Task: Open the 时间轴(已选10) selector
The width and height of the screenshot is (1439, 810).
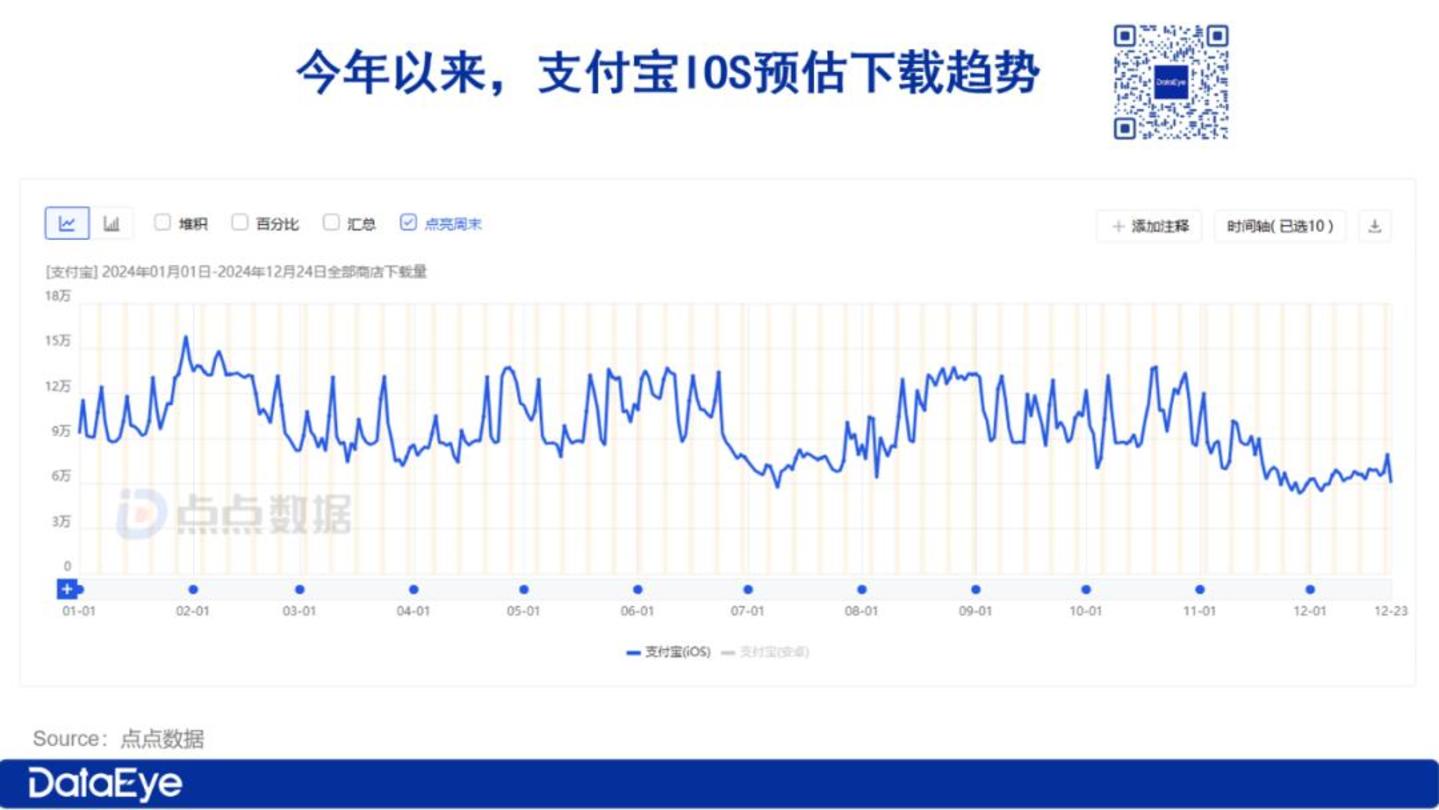Action: point(1280,227)
